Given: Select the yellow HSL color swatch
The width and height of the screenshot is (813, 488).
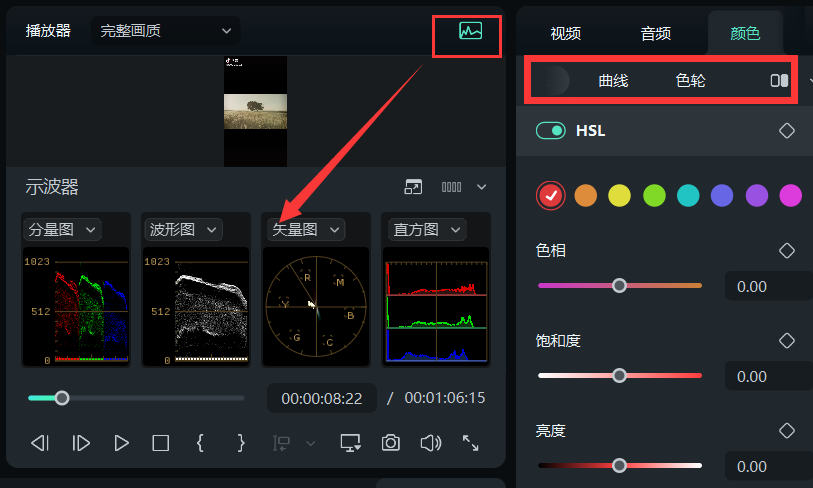Looking at the screenshot, I should (x=620, y=196).
